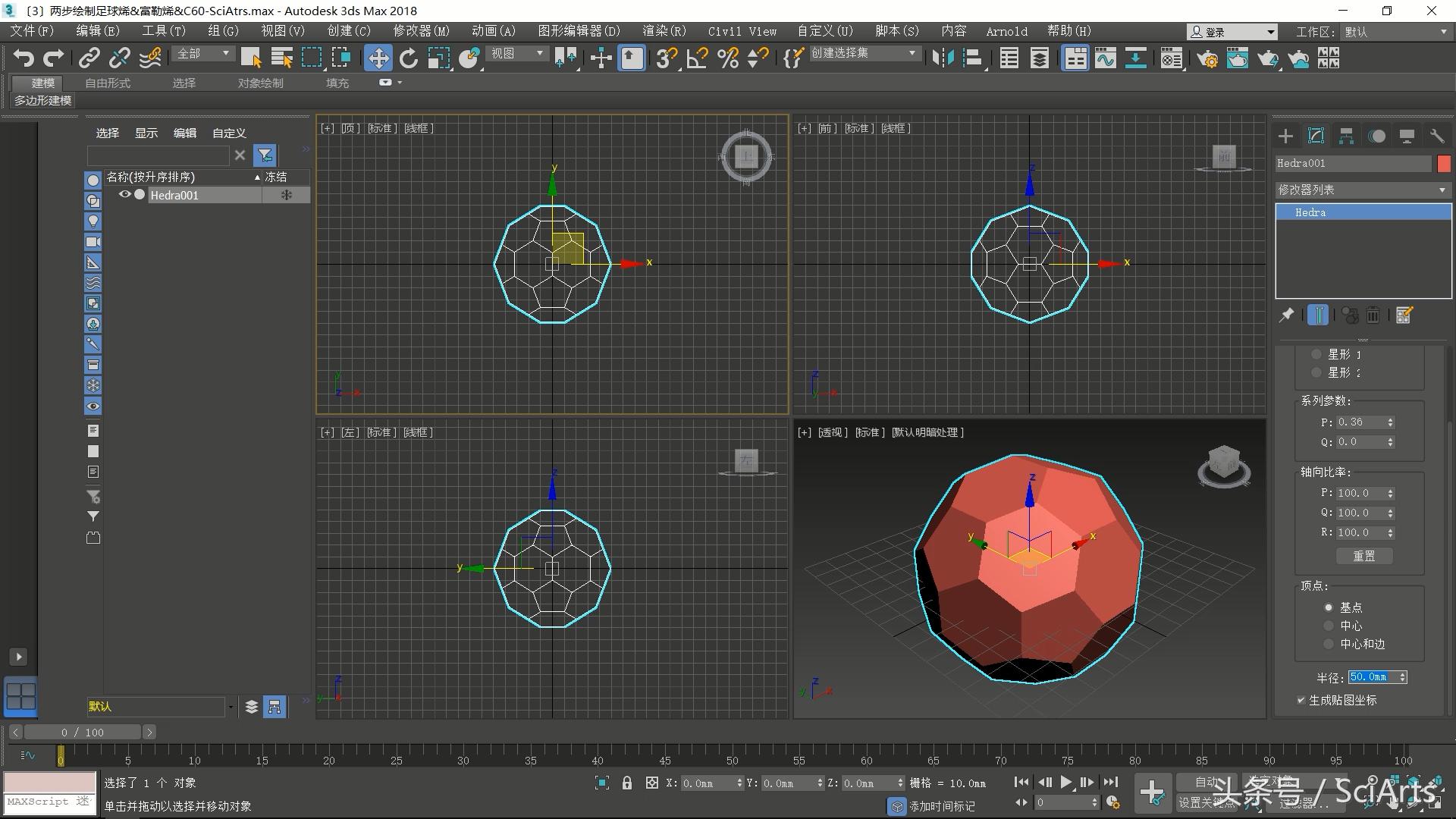The image size is (1456, 819).
Task: Open the Render Setup dialog
Action: tap(1208, 58)
